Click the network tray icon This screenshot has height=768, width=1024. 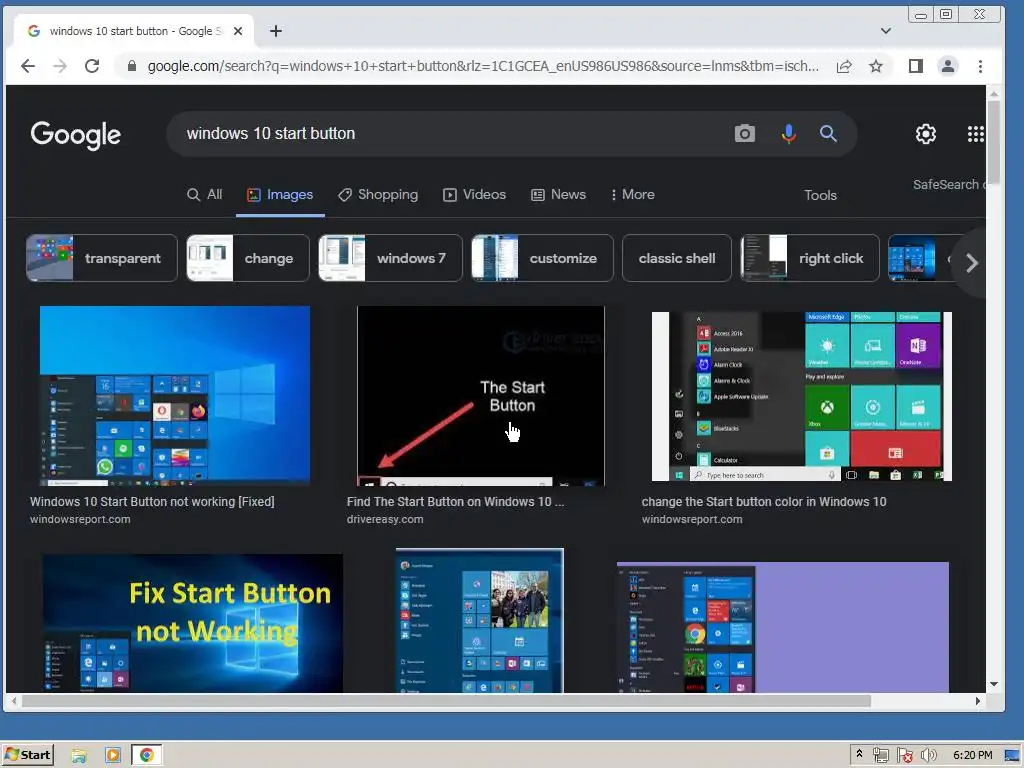[880, 756]
